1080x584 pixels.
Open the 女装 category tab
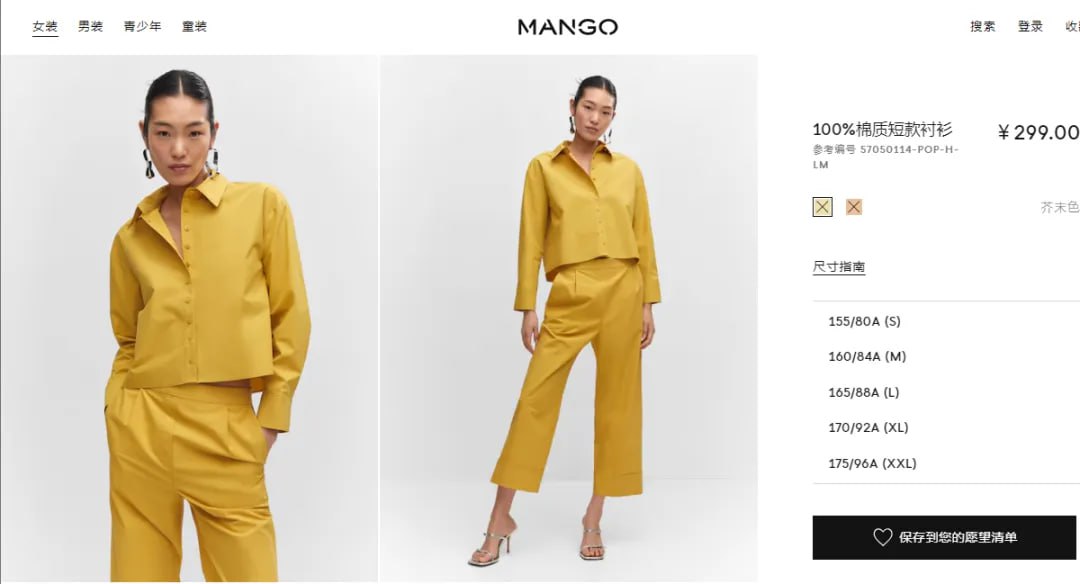[45, 26]
